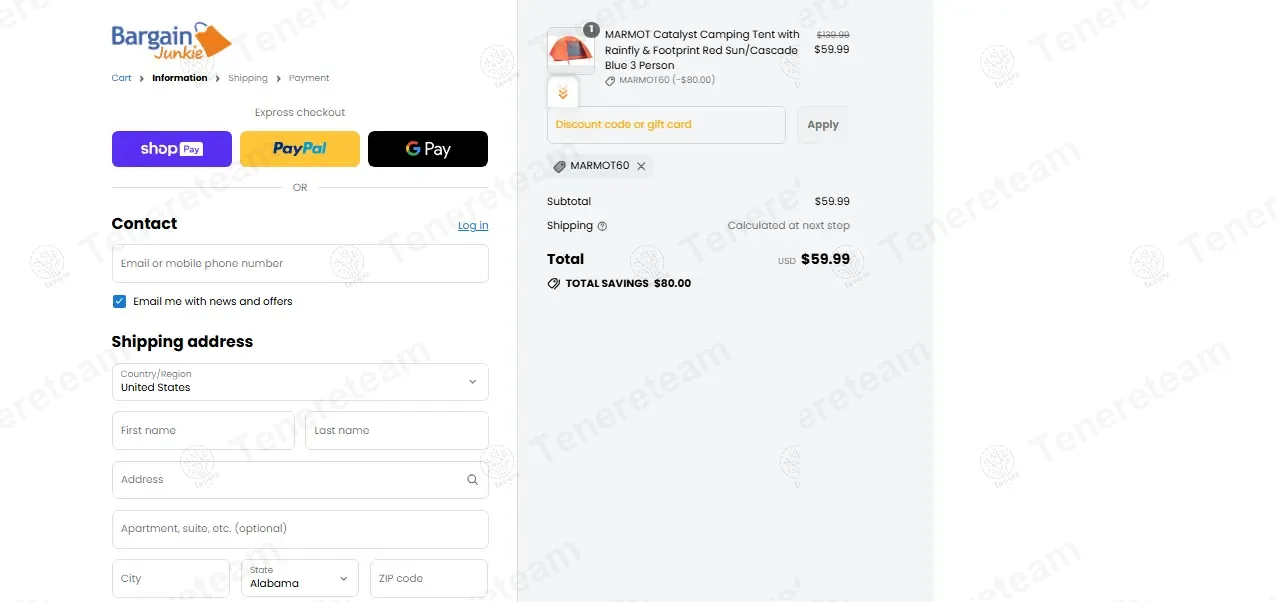Remove the MARMOT60 discount code
Image resolution: width=1279 pixels, height=602 pixels.
(x=641, y=166)
